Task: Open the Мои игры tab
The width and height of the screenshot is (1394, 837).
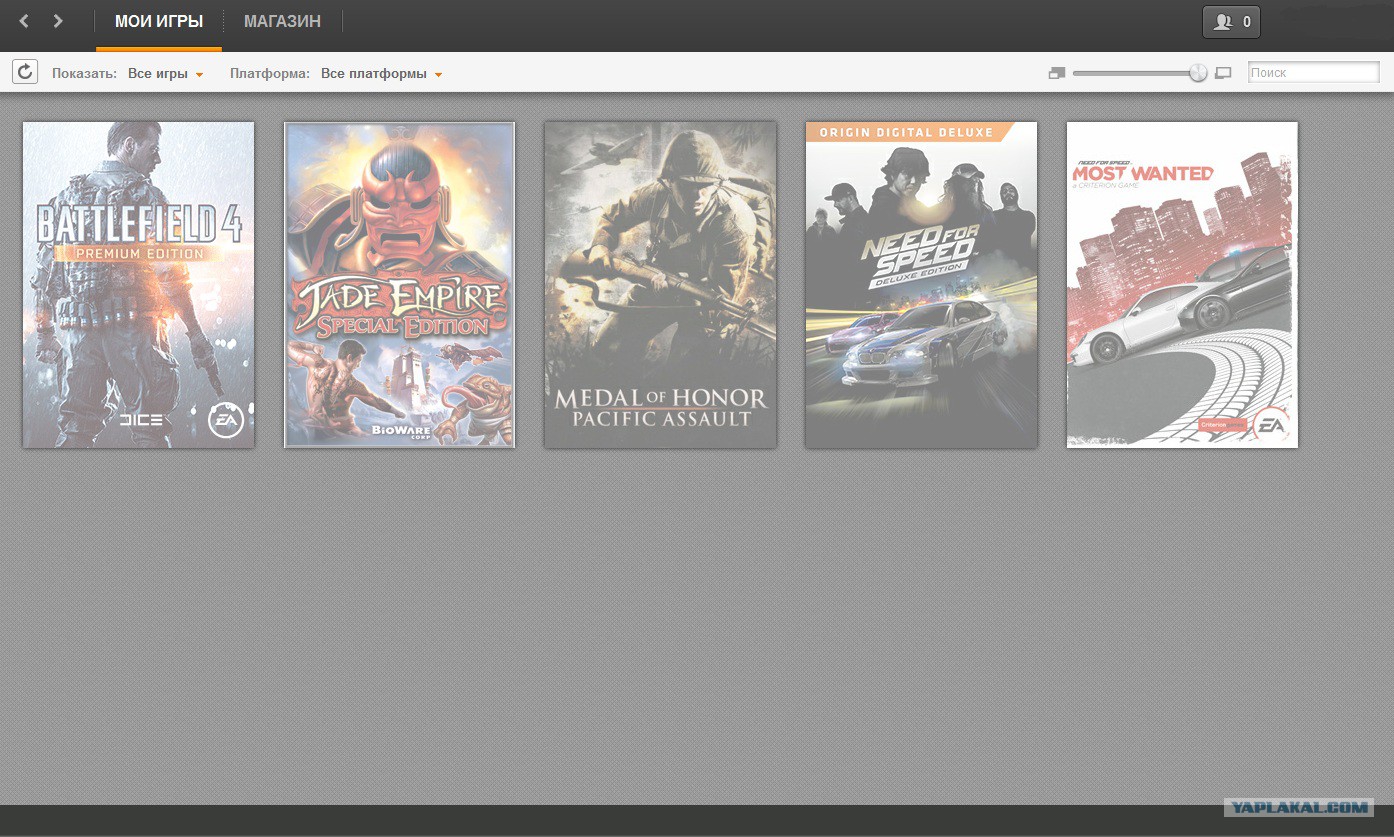Action: (159, 22)
